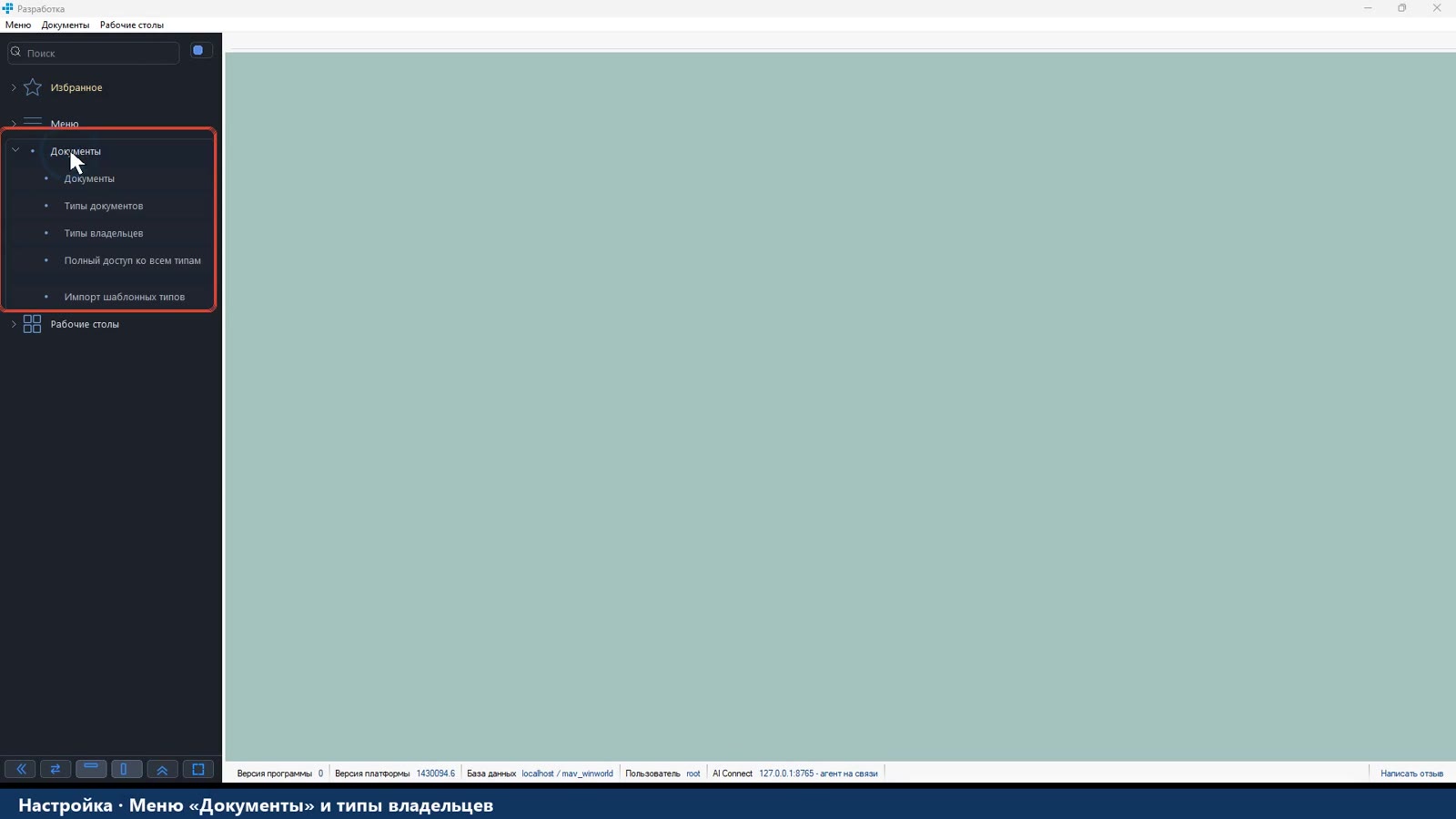Open the Документы menu in menu bar
1456x819 pixels.
click(66, 25)
